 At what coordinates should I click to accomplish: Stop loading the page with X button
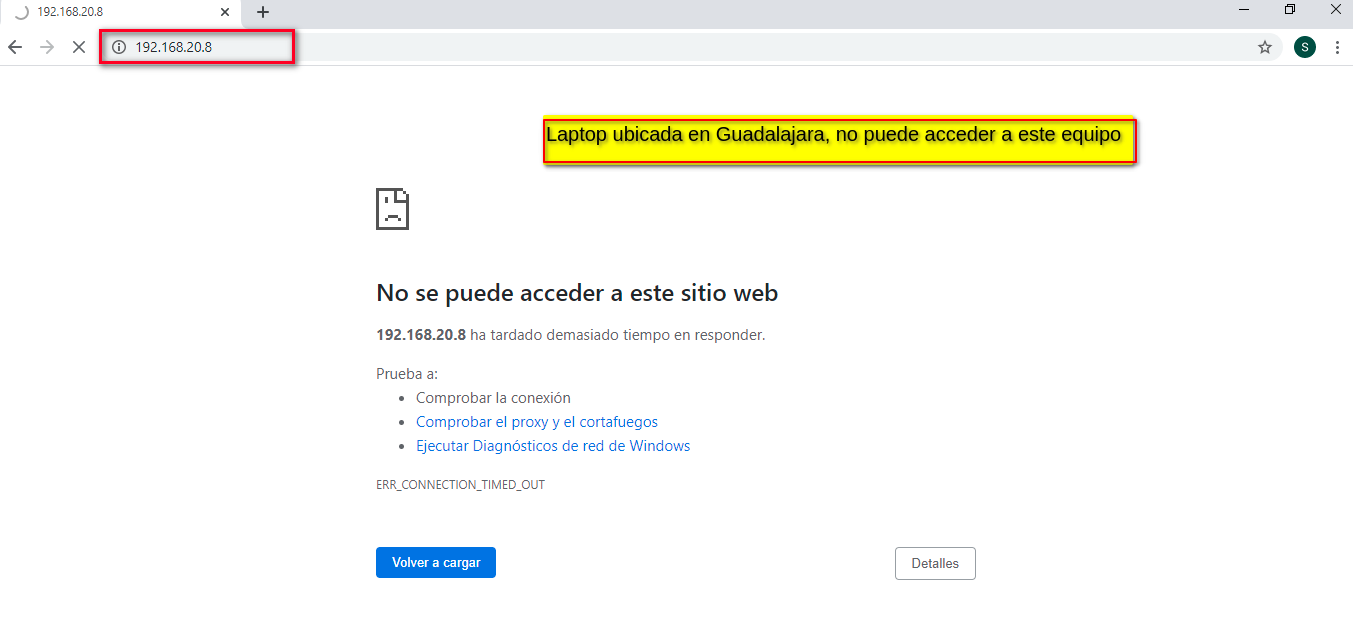click(x=79, y=47)
